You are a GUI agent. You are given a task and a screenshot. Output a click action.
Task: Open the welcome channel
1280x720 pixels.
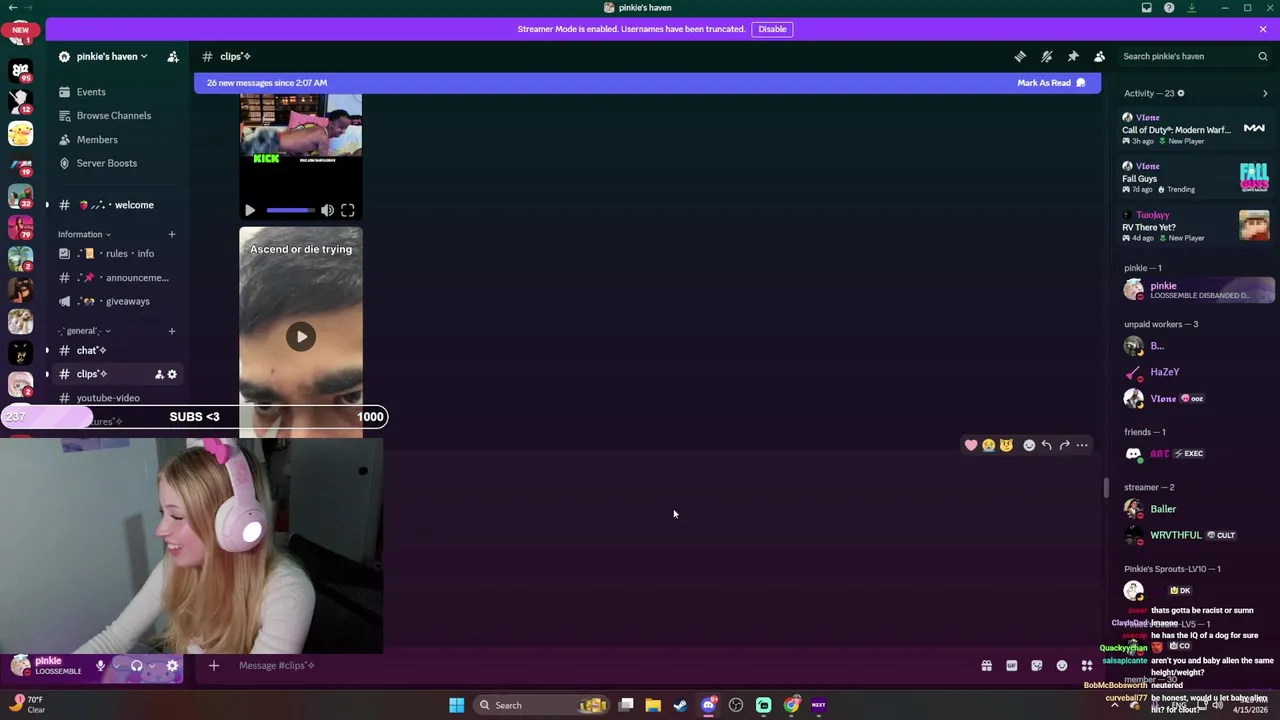click(x=118, y=205)
